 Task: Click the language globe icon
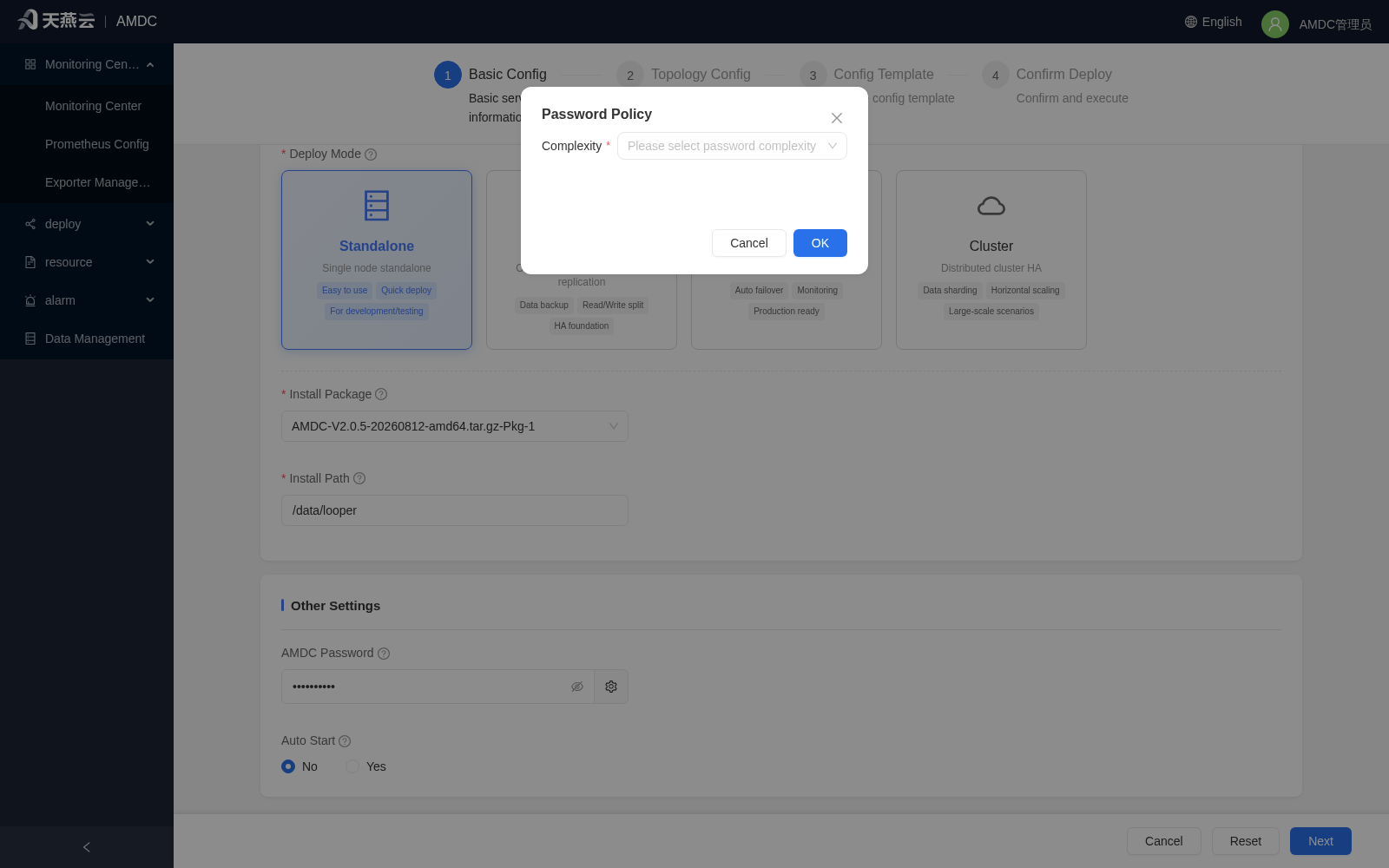(1191, 22)
